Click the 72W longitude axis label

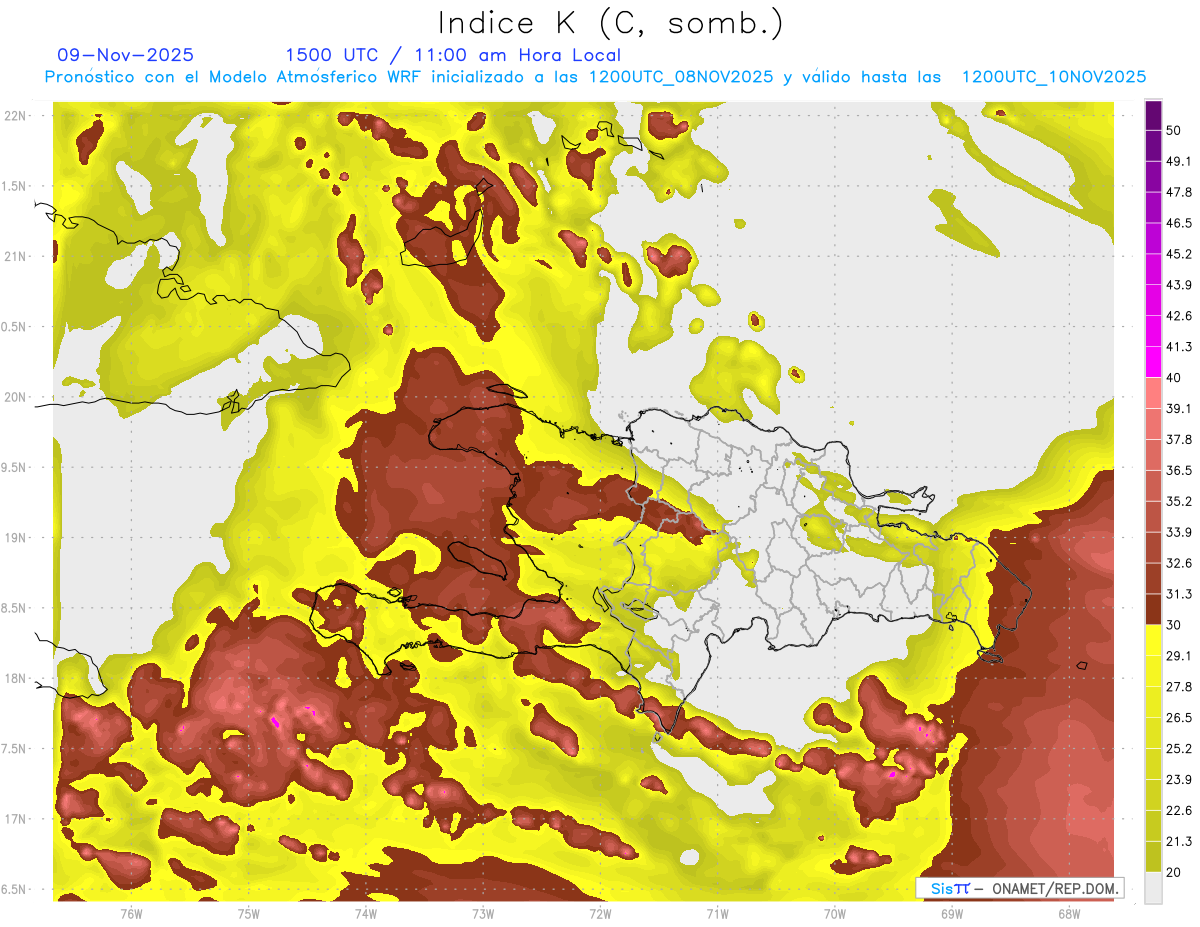(x=600, y=913)
